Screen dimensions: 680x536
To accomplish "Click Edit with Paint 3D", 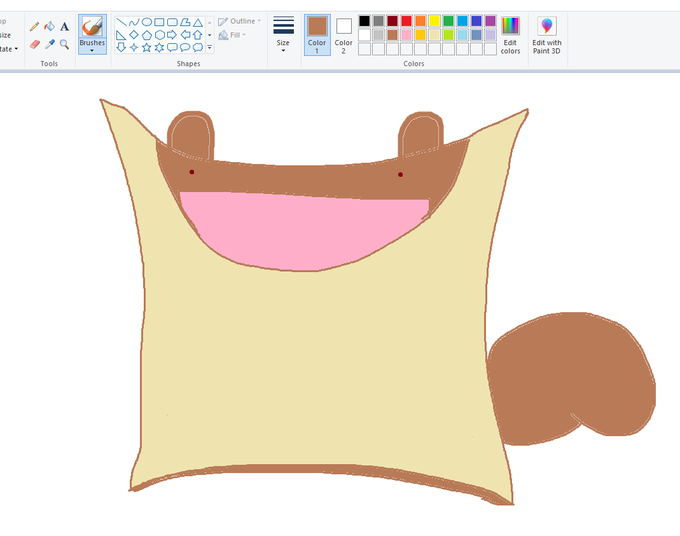I will coord(547,35).
